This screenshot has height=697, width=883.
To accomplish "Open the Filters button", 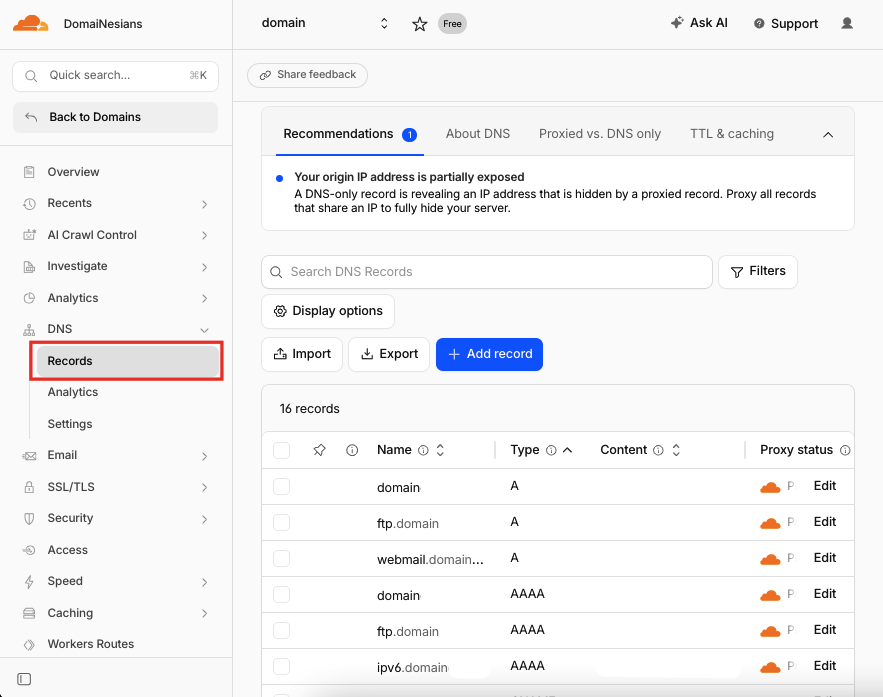I will 758,271.
